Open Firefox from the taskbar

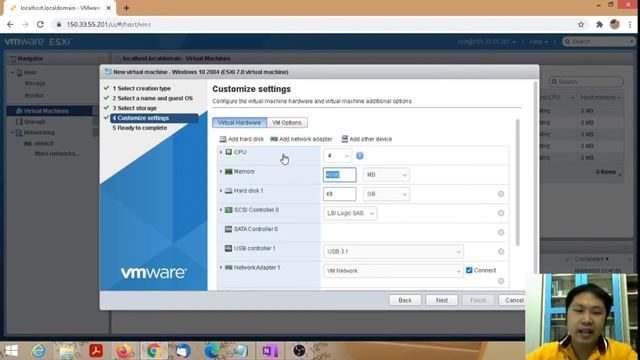[x=124, y=351]
